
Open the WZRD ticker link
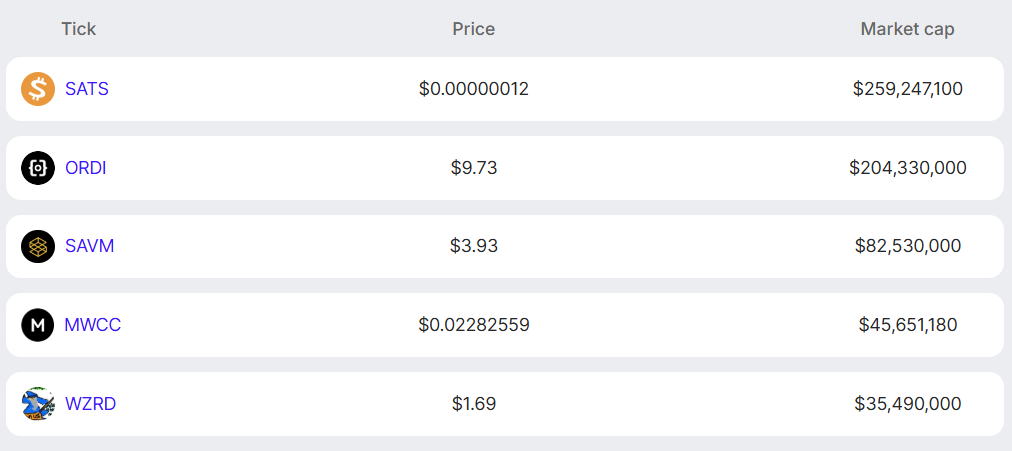[91, 404]
